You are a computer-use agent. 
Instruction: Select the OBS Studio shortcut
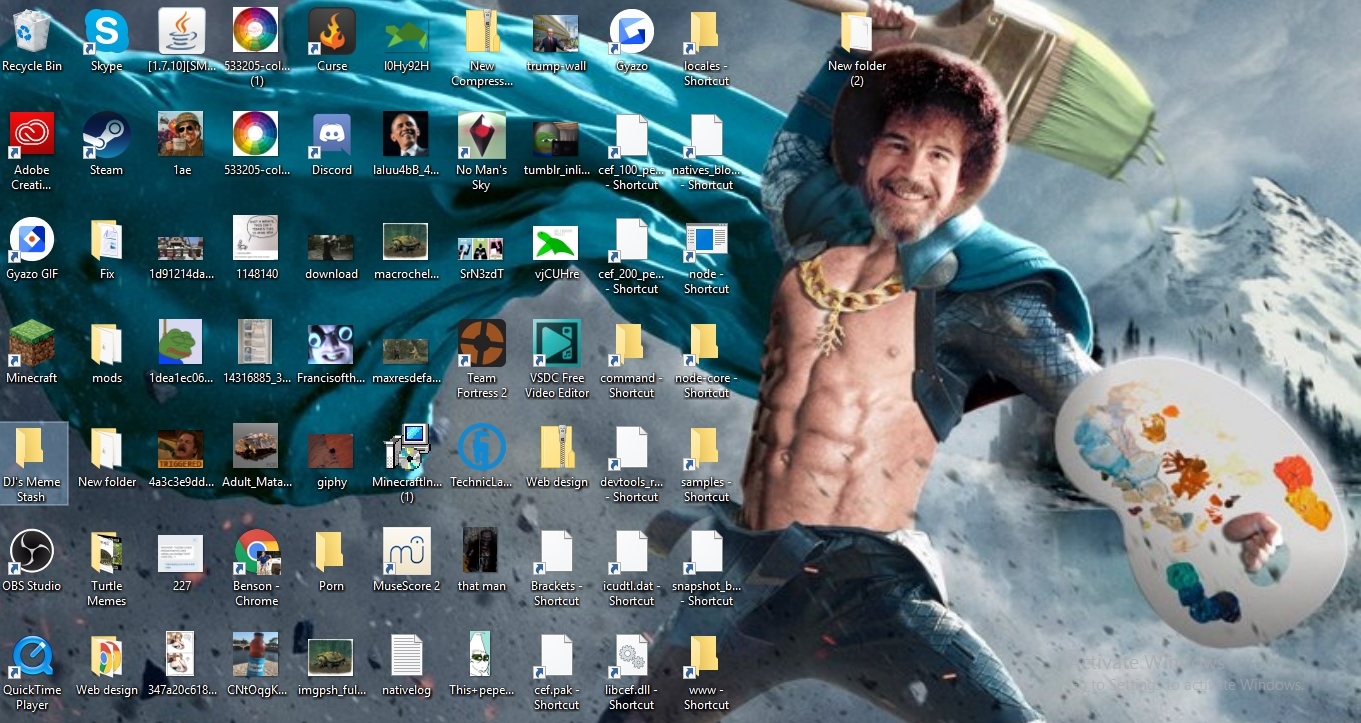click(32, 552)
